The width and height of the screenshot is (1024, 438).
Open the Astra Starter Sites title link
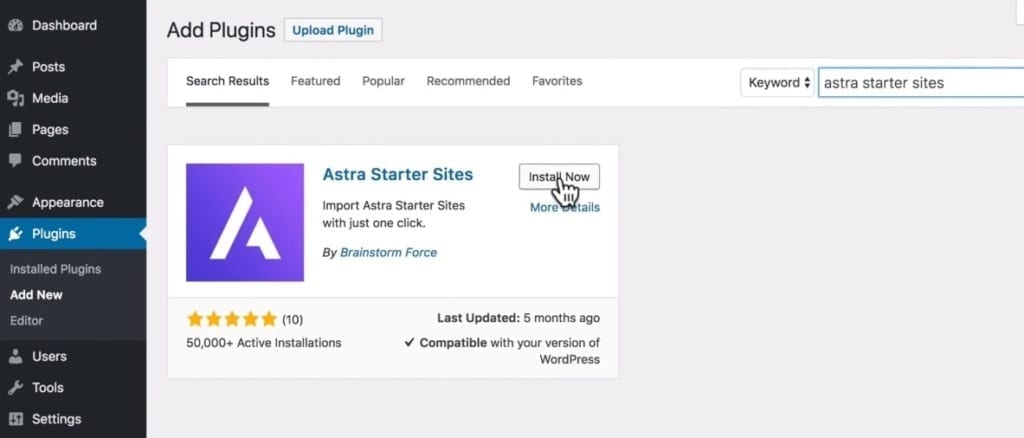(x=398, y=175)
